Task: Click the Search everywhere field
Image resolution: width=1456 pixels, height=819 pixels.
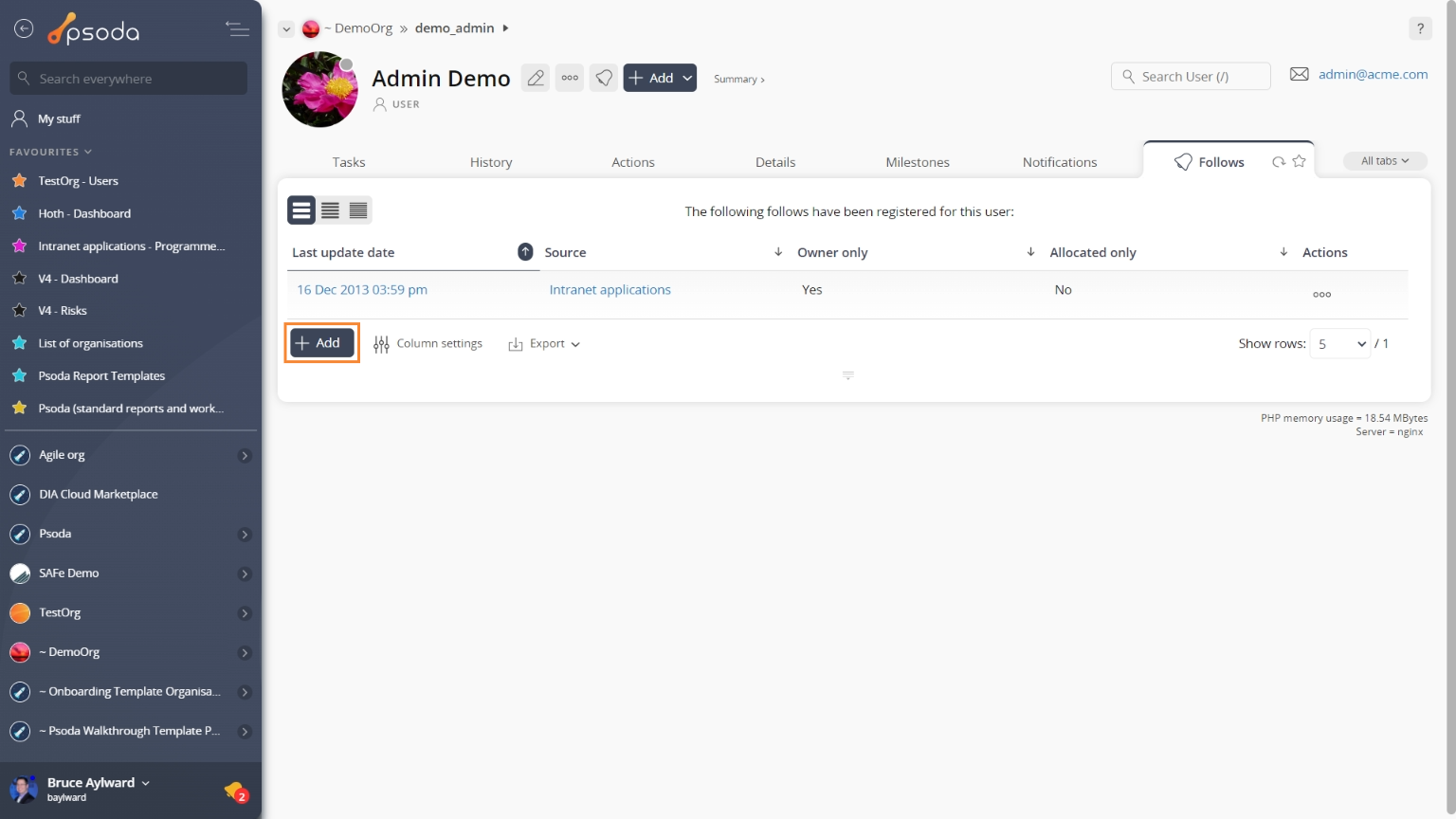Action: [x=129, y=79]
